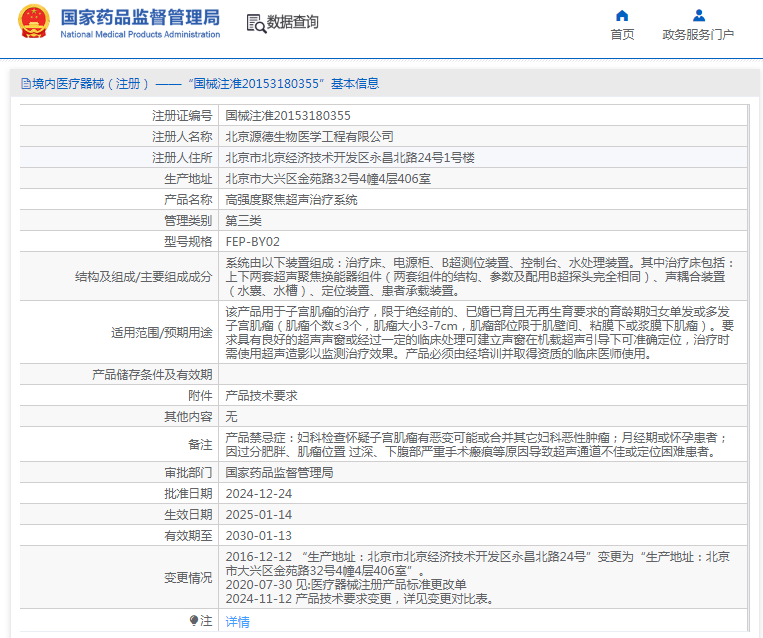This screenshot has width=763, height=638.
Task: Click the 注册人住所 label
Action: (x=182, y=158)
